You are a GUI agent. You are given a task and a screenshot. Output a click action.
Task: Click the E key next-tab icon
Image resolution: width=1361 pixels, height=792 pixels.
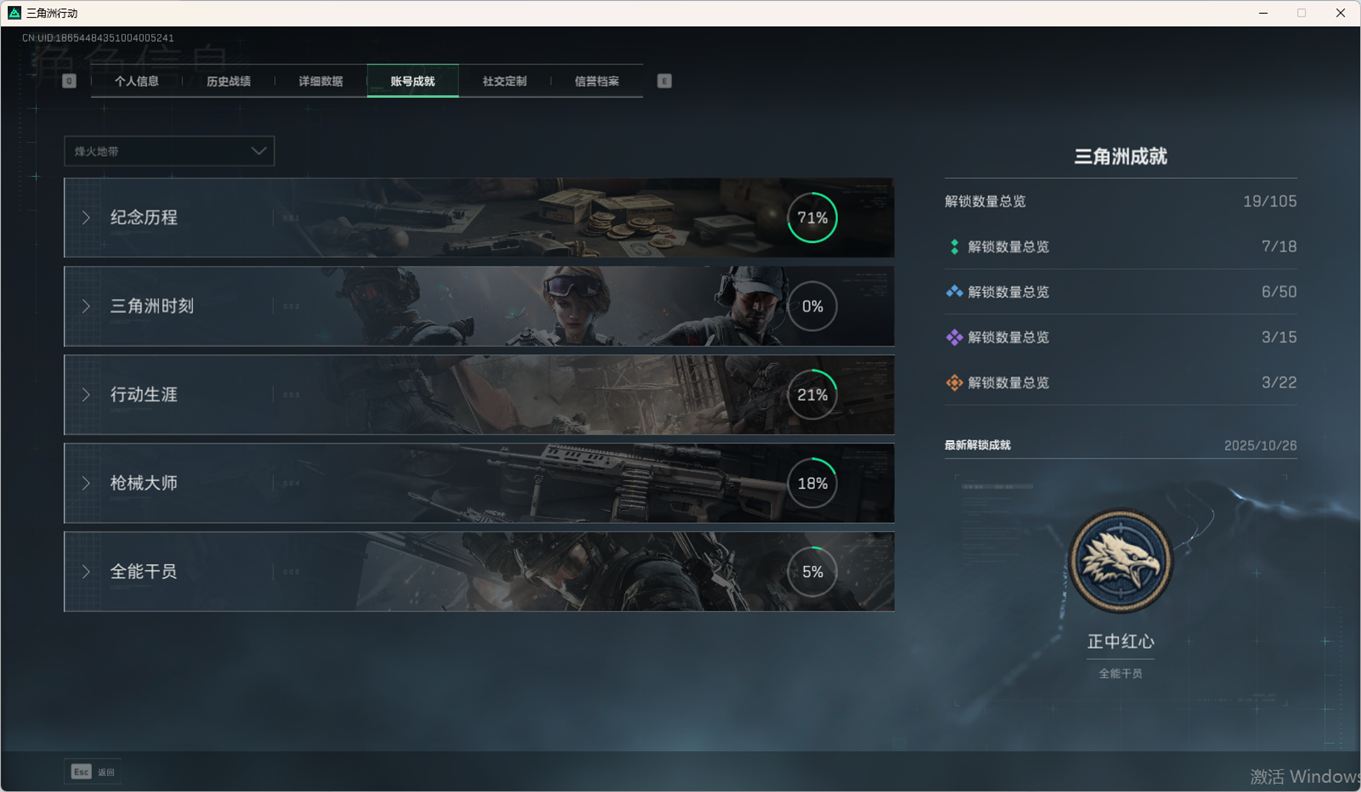(664, 81)
